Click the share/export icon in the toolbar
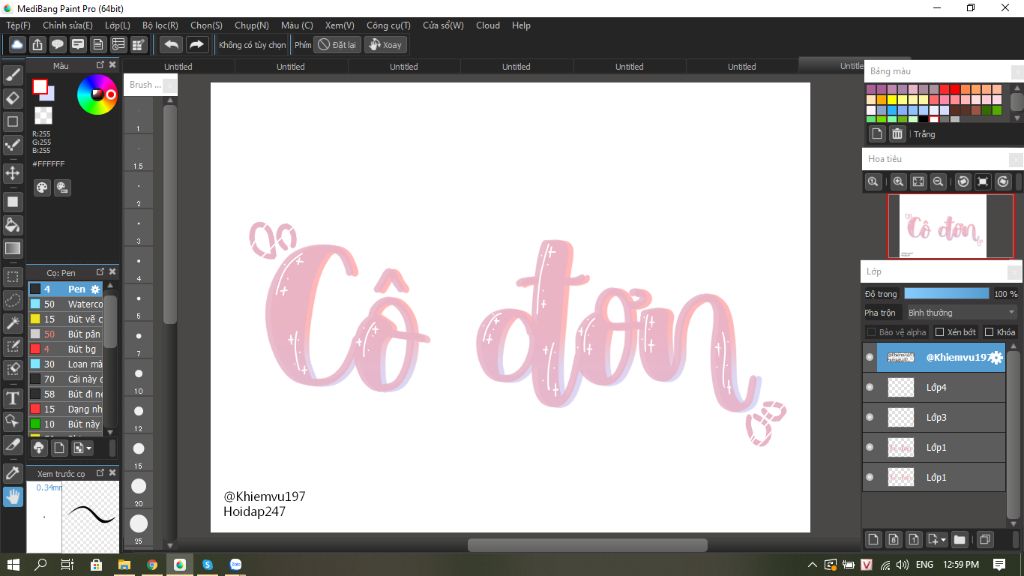 [x=37, y=44]
